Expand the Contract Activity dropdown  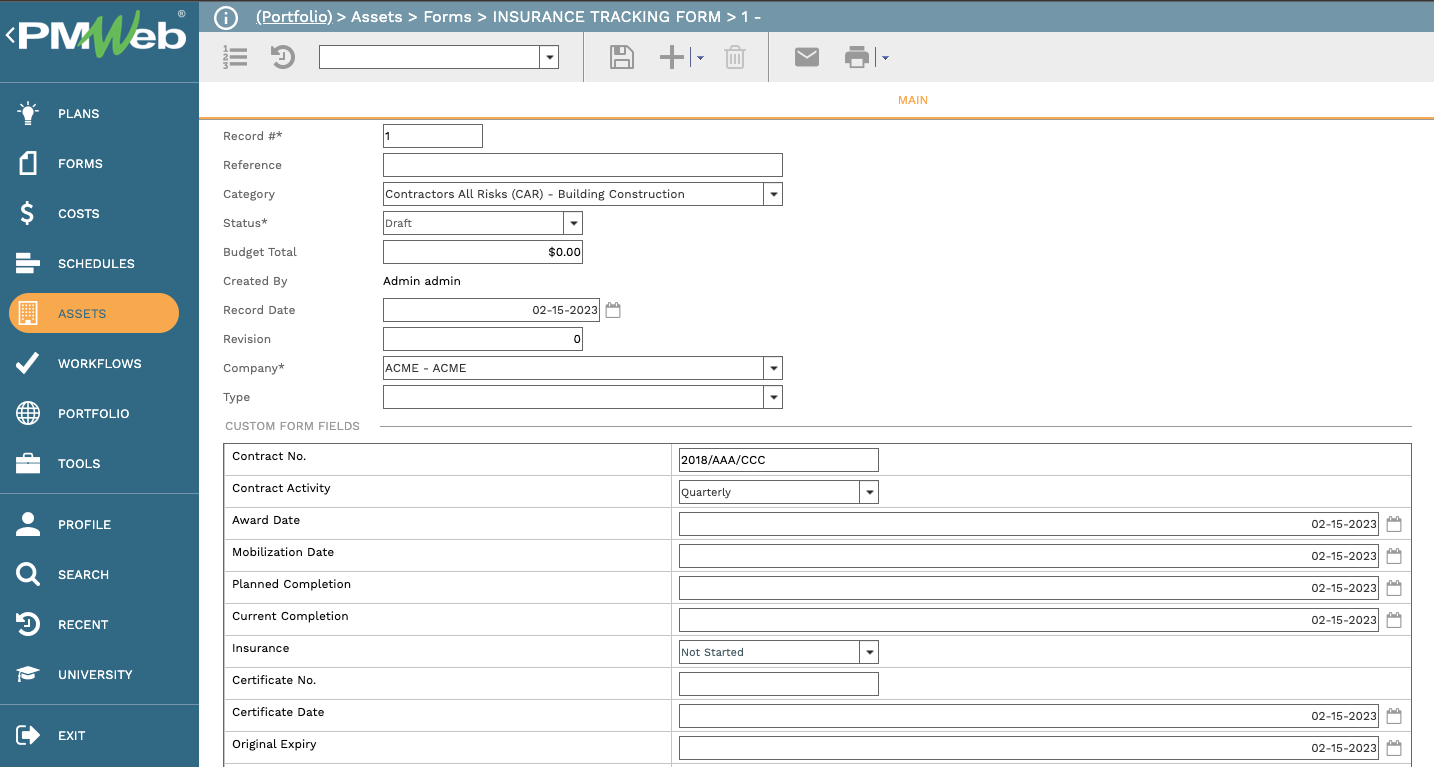coord(869,492)
